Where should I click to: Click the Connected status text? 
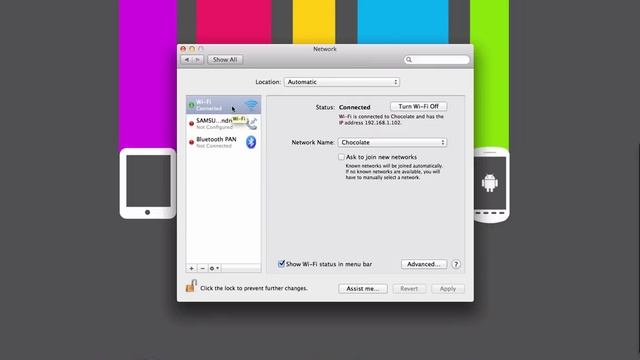pyautogui.click(x=355, y=107)
